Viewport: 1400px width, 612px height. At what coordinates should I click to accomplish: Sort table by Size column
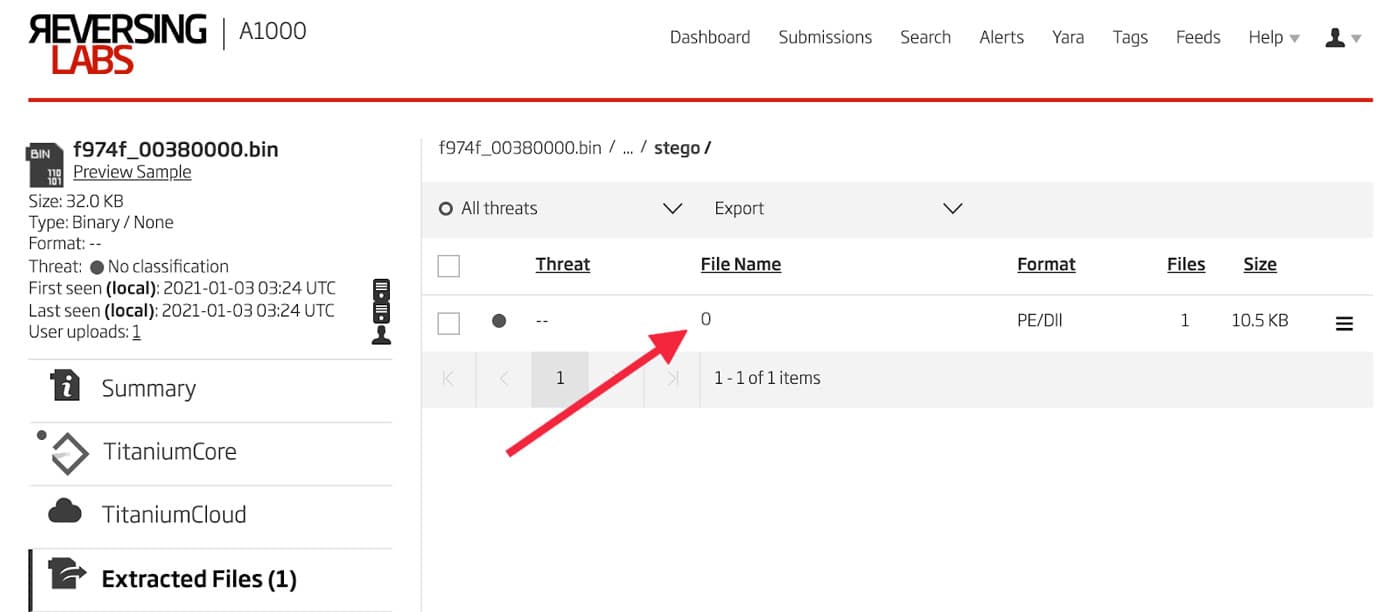(1260, 264)
